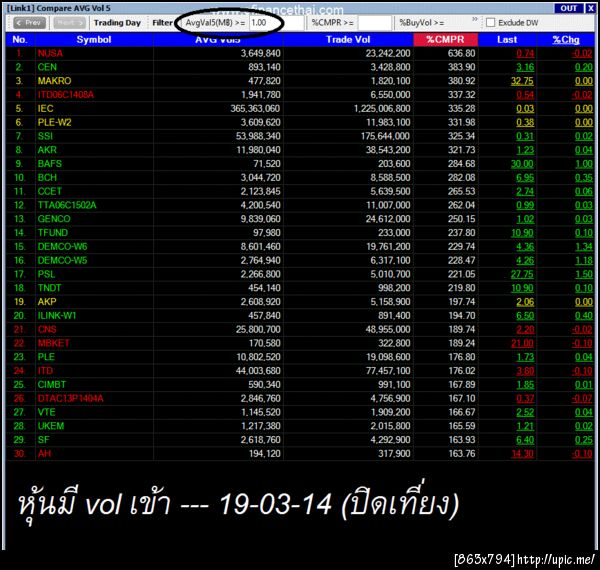Open MBKET last price link 21.00
This screenshot has width=600, height=570.
click(522, 343)
